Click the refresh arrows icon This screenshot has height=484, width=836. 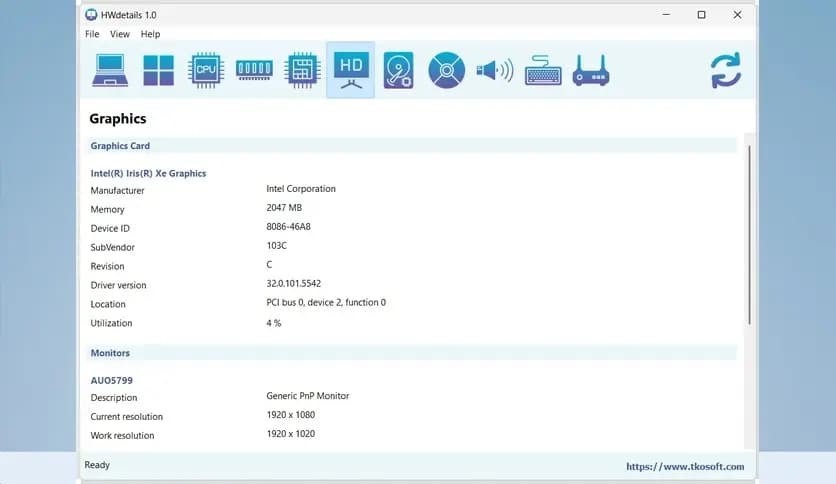726,70
